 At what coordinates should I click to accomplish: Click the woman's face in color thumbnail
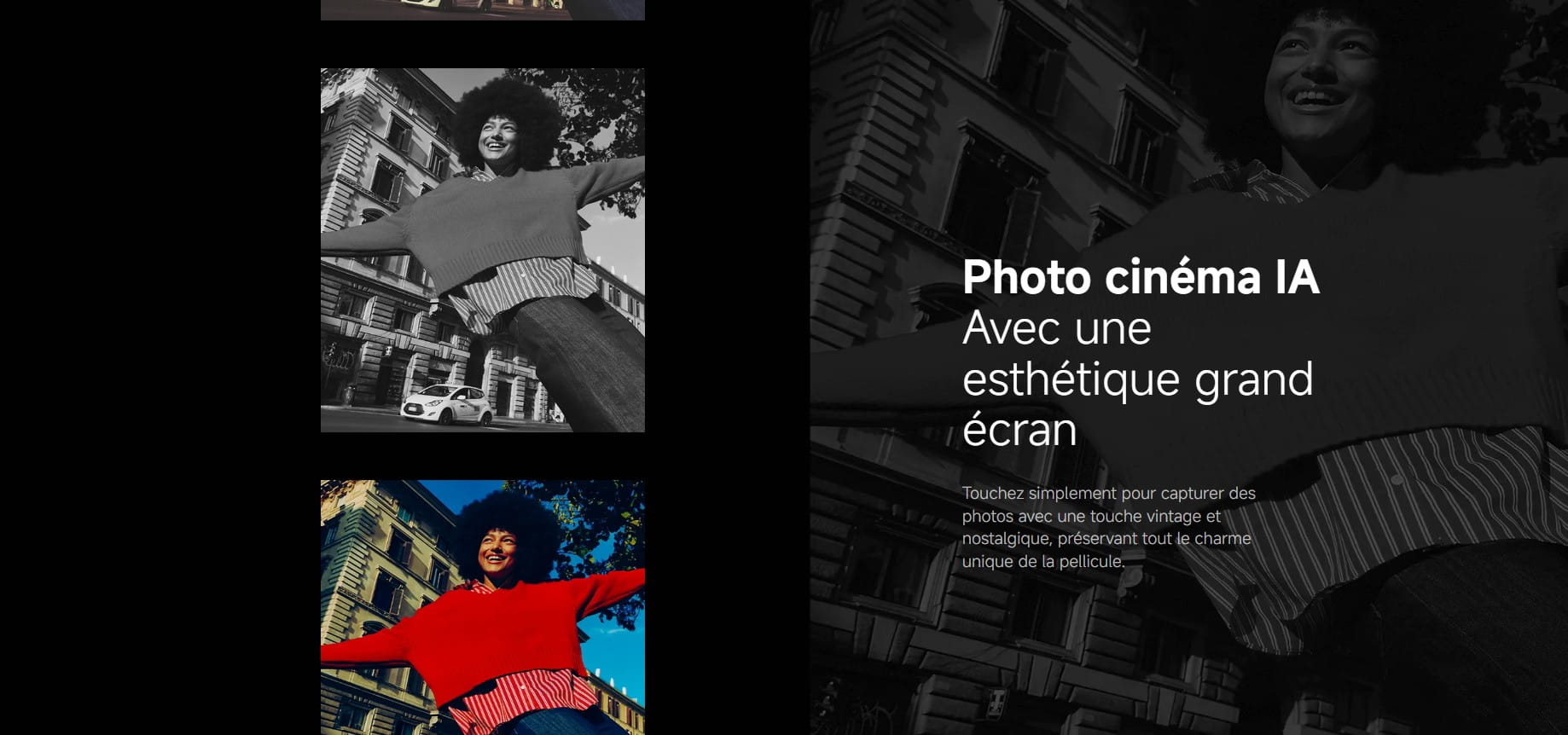click(497, 550)
